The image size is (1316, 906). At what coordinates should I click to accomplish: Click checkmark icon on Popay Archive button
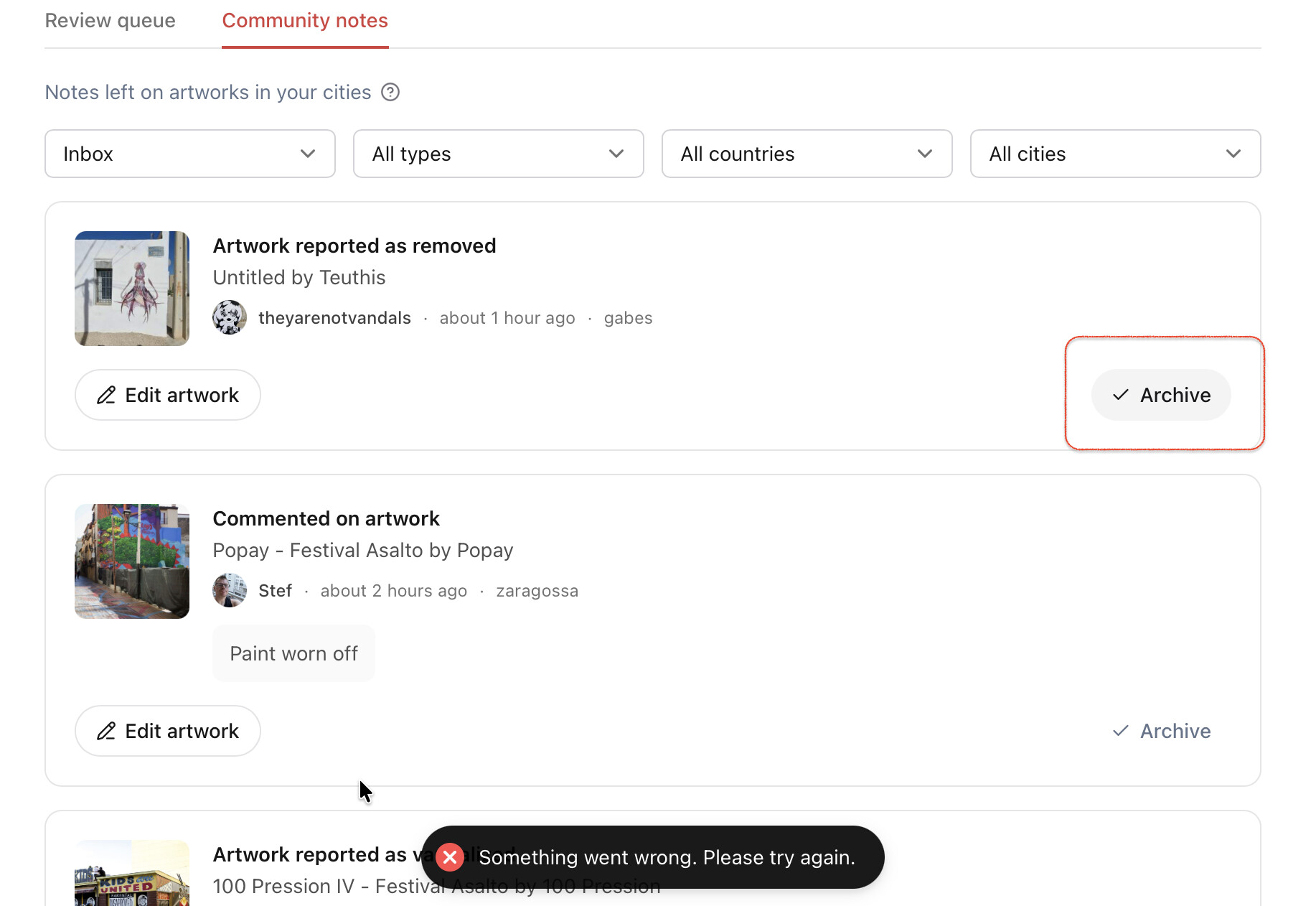click(1121, 731)
